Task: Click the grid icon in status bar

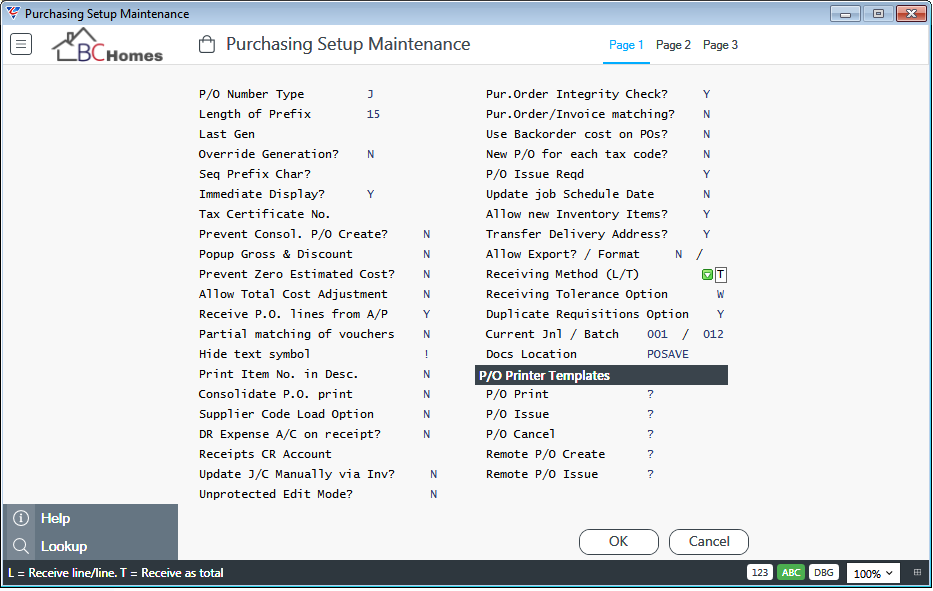Action: tap(917, 573)
